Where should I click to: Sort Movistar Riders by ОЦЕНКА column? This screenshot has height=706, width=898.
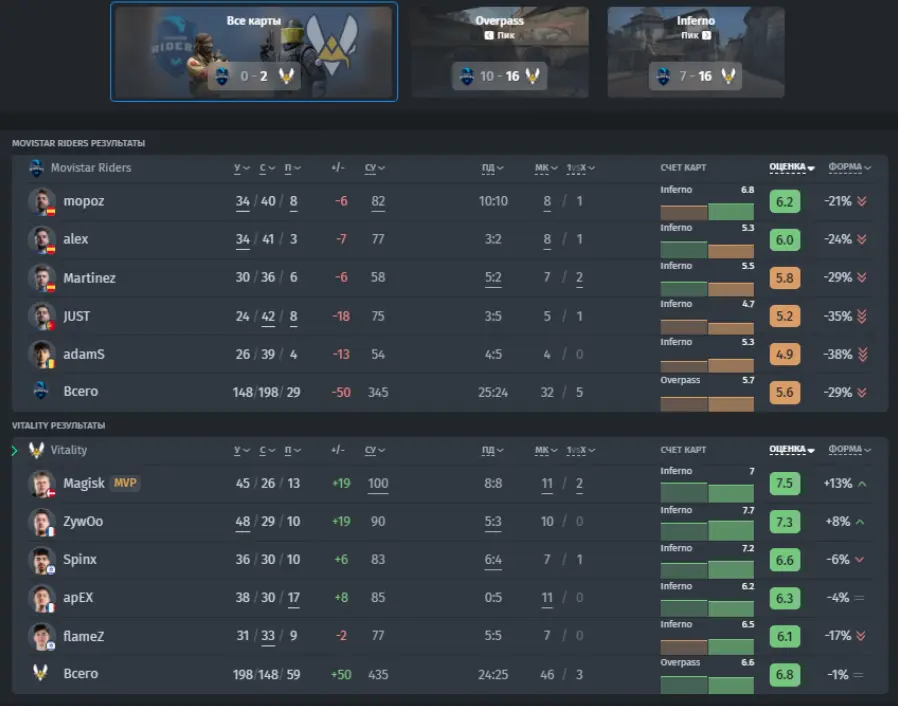[x=792, y=167]
